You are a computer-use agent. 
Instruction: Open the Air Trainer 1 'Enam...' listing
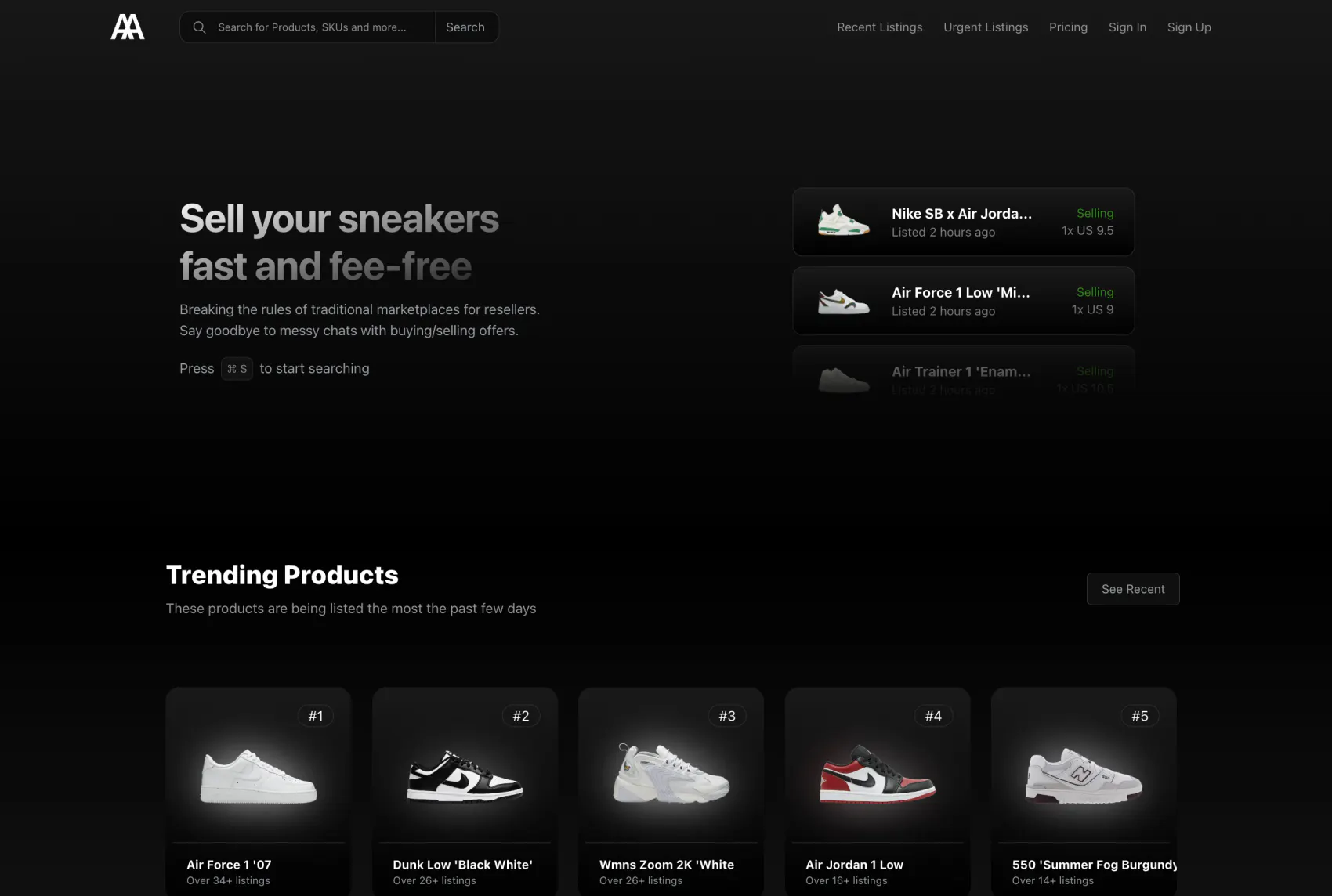coord(963,371)
